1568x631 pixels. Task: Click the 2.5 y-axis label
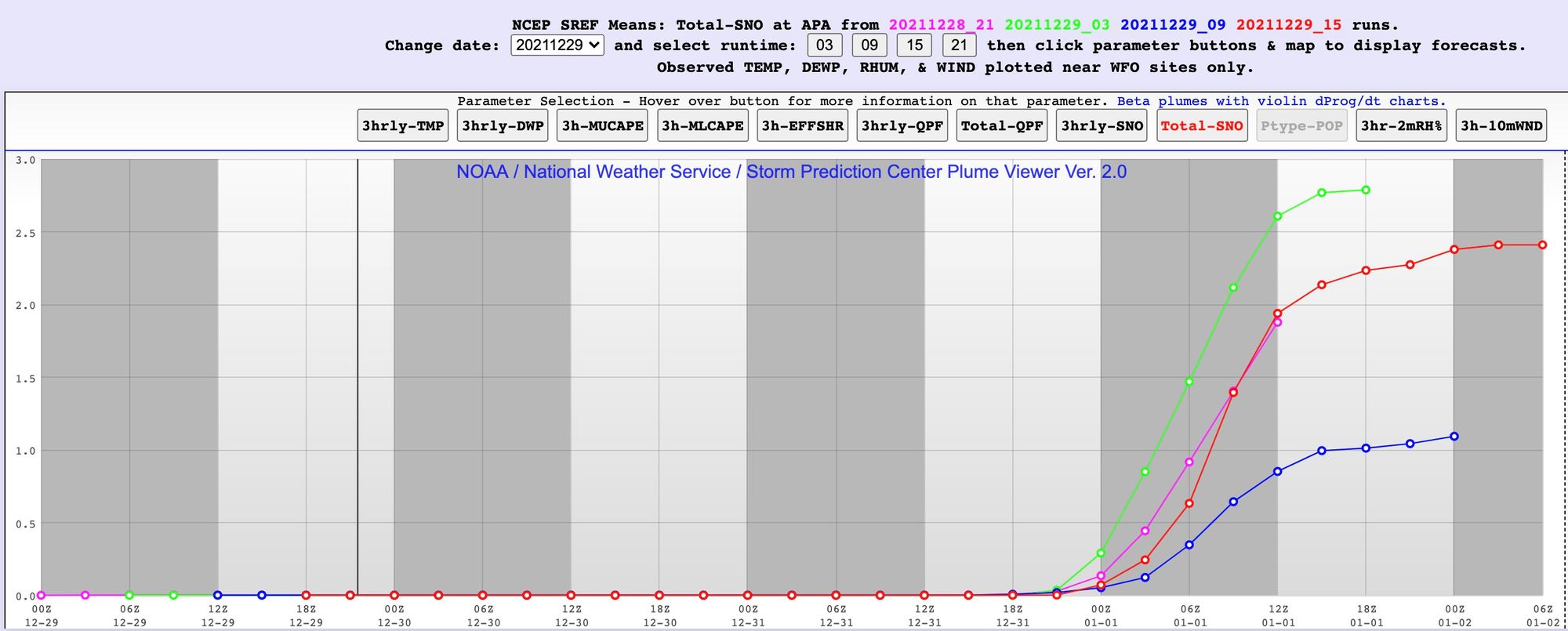[x=25, y=234]
